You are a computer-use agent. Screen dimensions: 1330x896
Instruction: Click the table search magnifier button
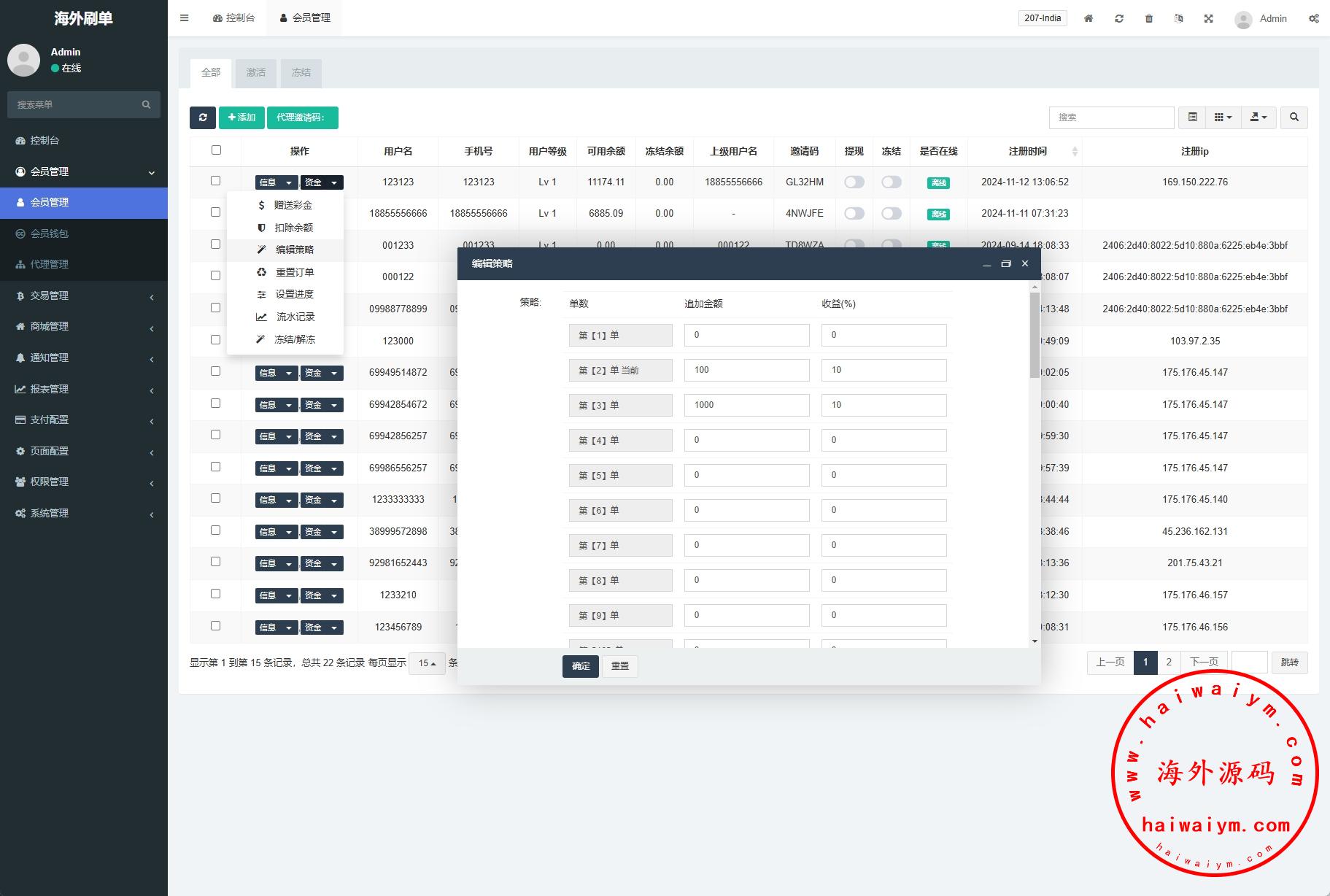pyautogui.click(x=1294, y=117)
